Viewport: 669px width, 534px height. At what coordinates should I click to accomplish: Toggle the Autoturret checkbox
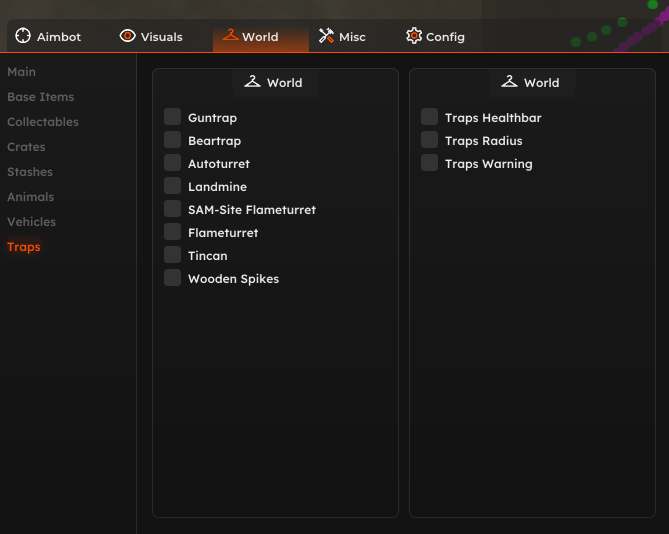(173, 163)
